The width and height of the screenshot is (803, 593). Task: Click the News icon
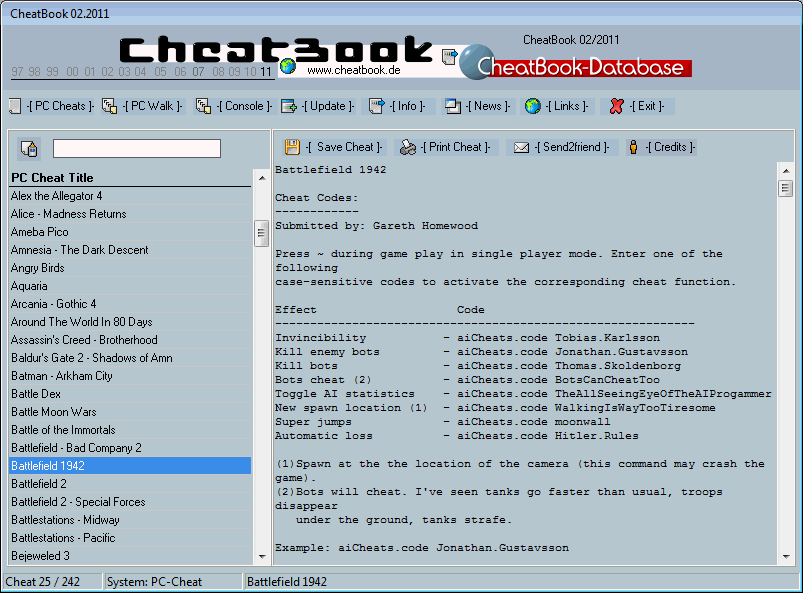coord(453,107)
